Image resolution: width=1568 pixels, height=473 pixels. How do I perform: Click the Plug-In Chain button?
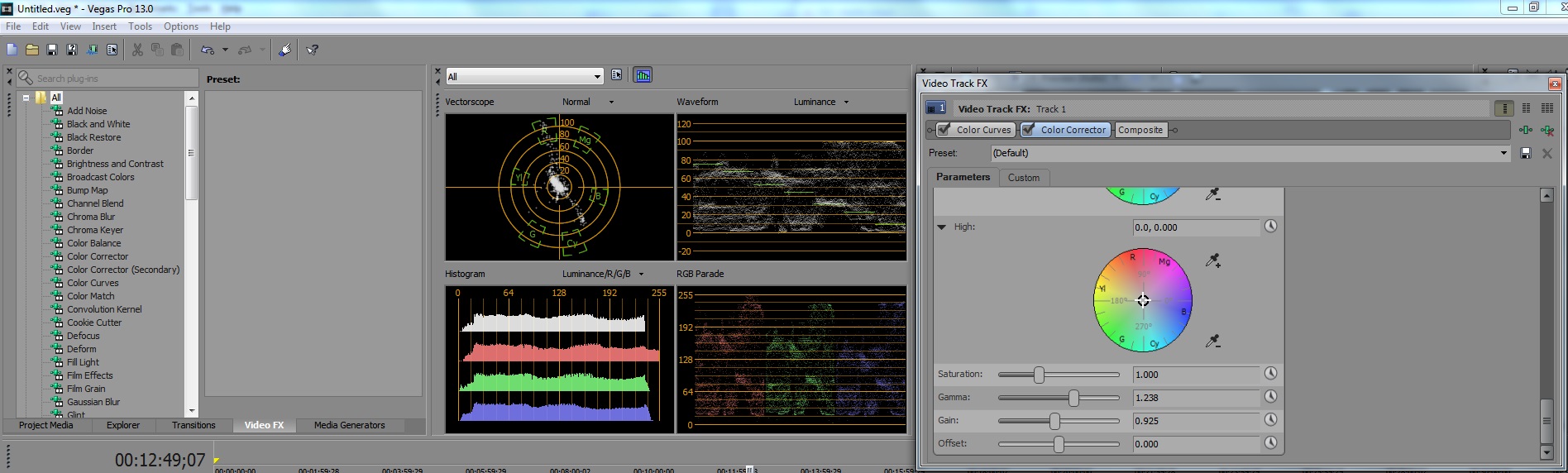[x=1525, y=130]
